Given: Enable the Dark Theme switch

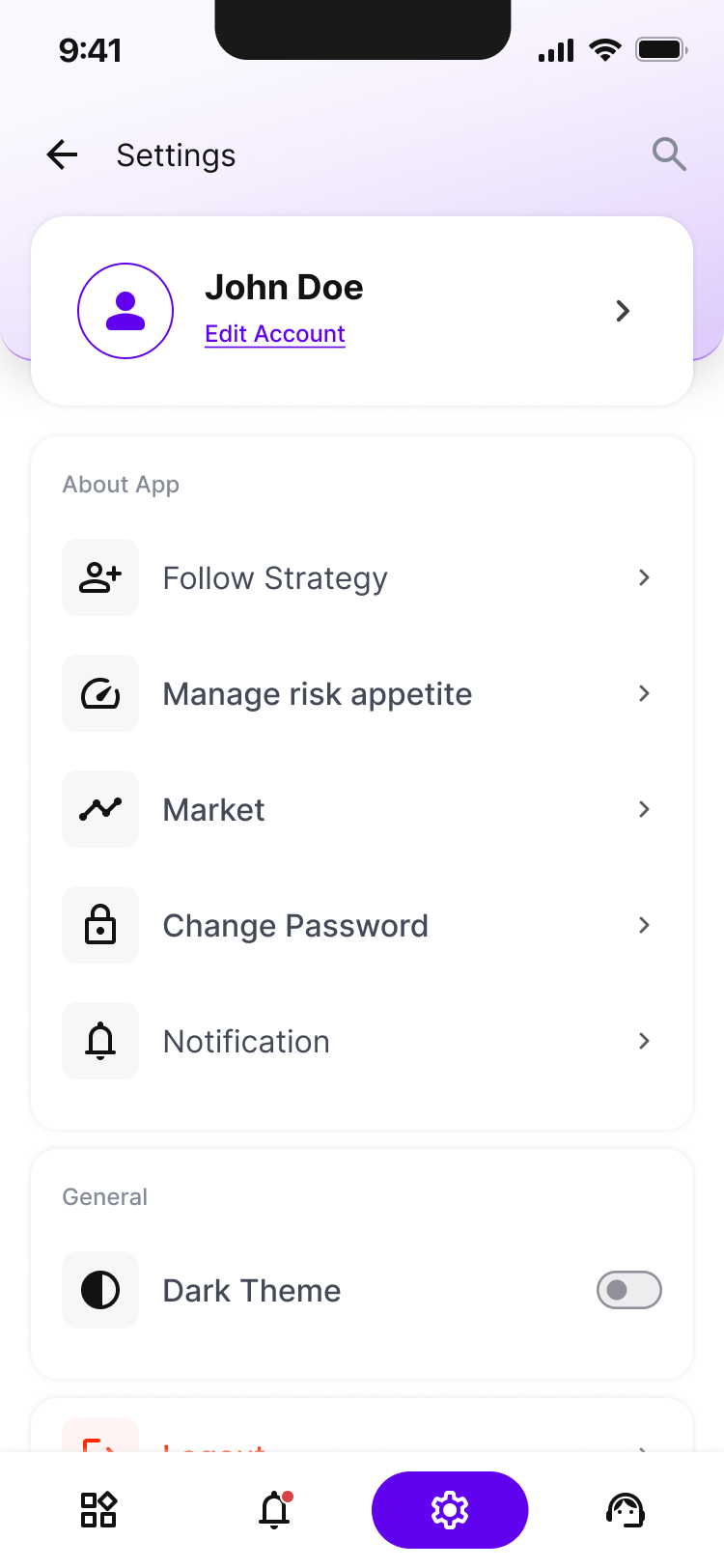Looking at the screenshot, I should coord(629,1290).
